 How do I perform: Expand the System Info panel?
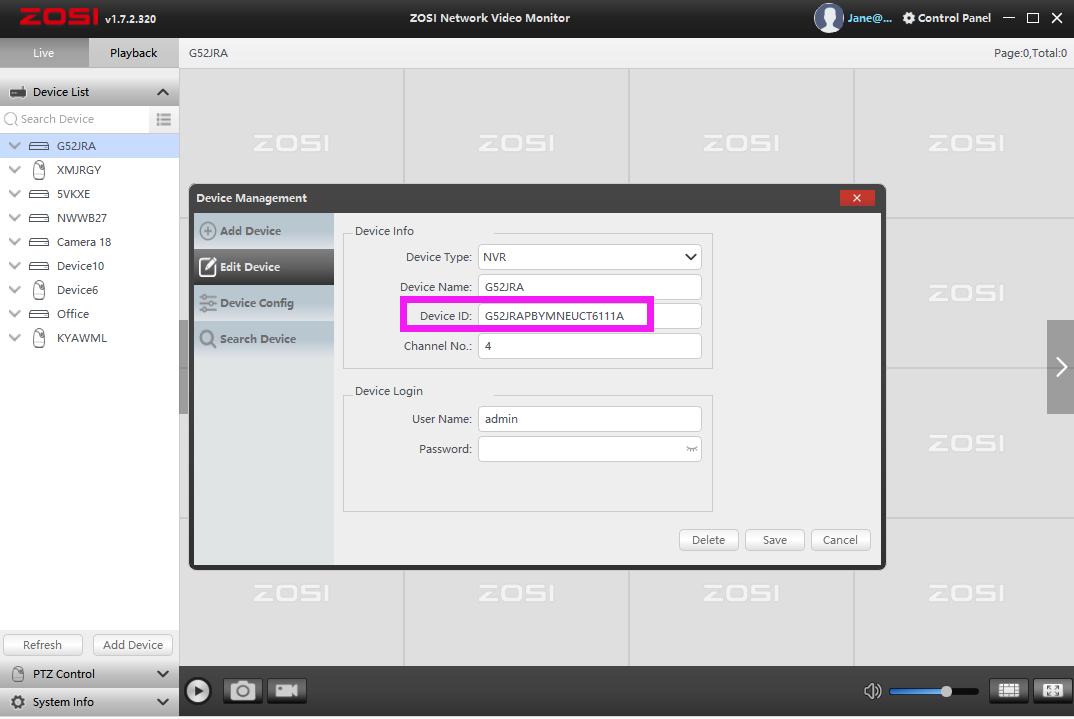click(x=163, y=702)
